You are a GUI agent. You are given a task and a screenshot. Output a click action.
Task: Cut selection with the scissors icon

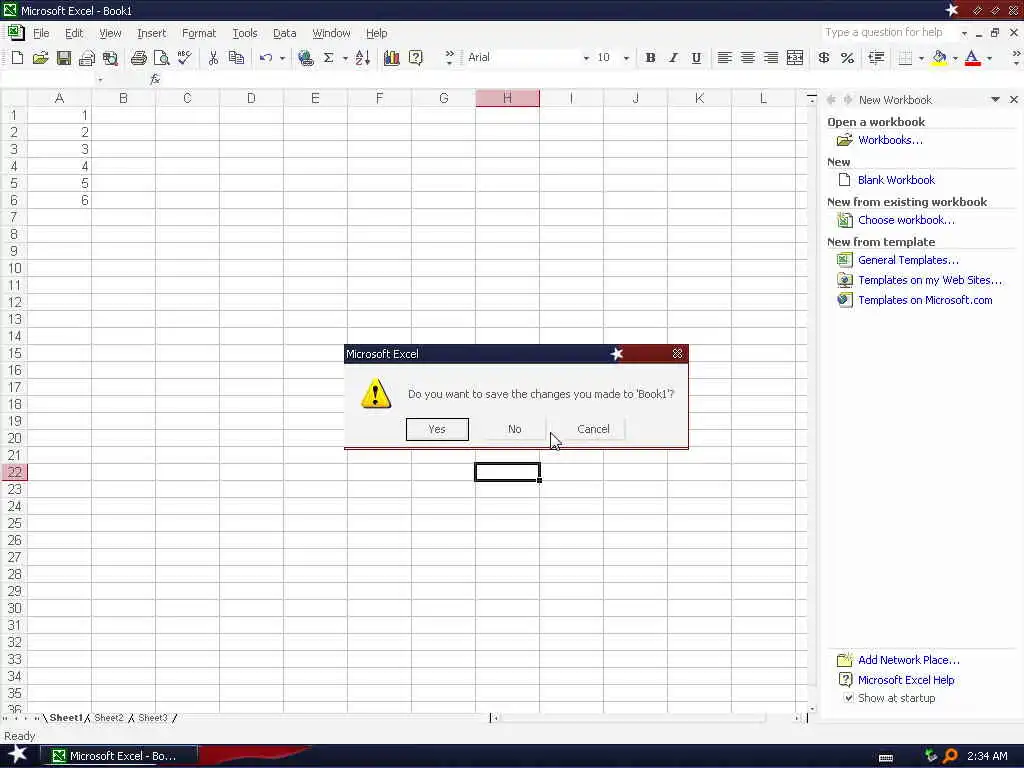[213, 58]
